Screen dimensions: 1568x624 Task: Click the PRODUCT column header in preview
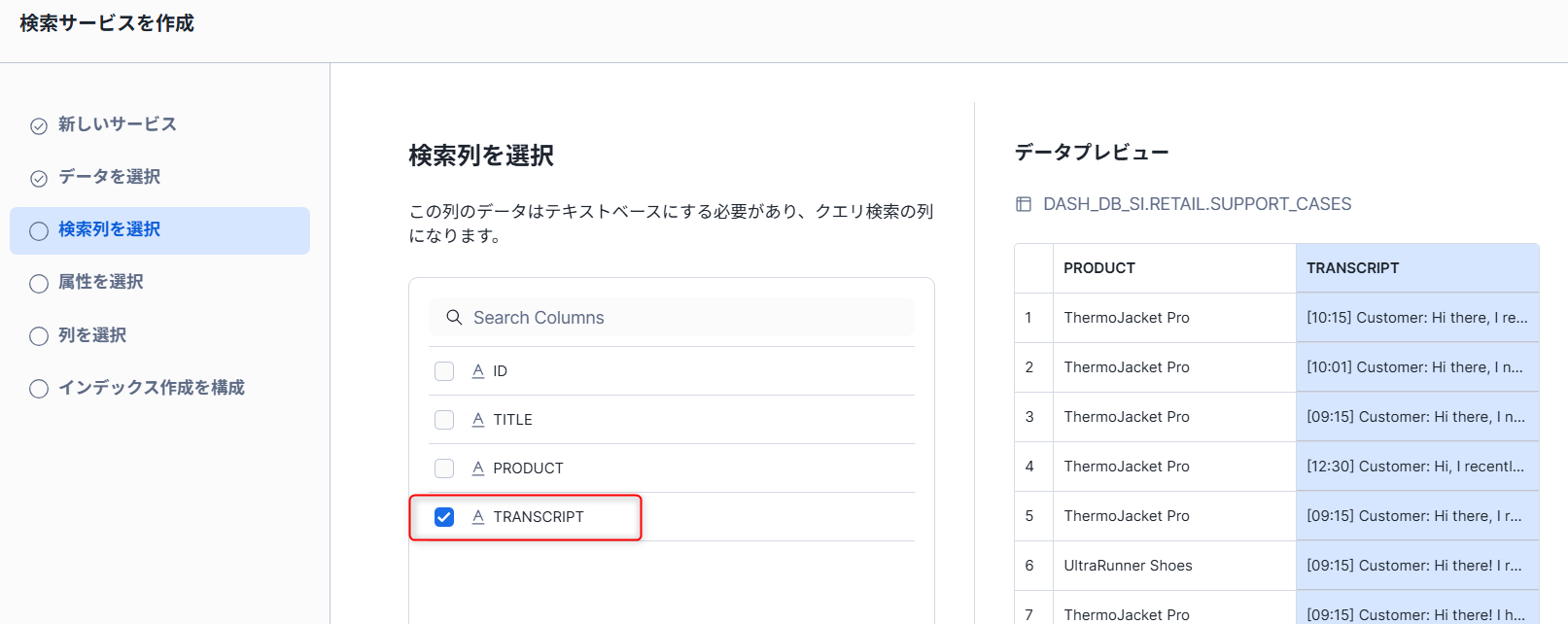coord(1099,268)
